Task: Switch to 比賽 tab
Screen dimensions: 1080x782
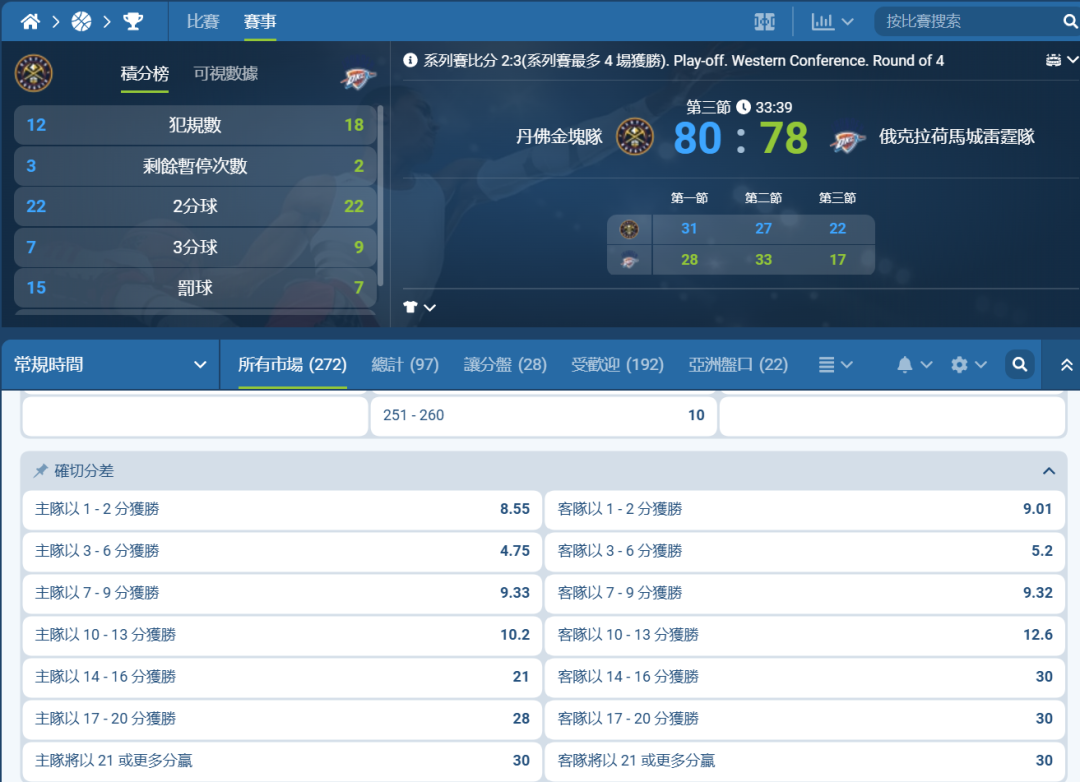Action: [202, 22]
